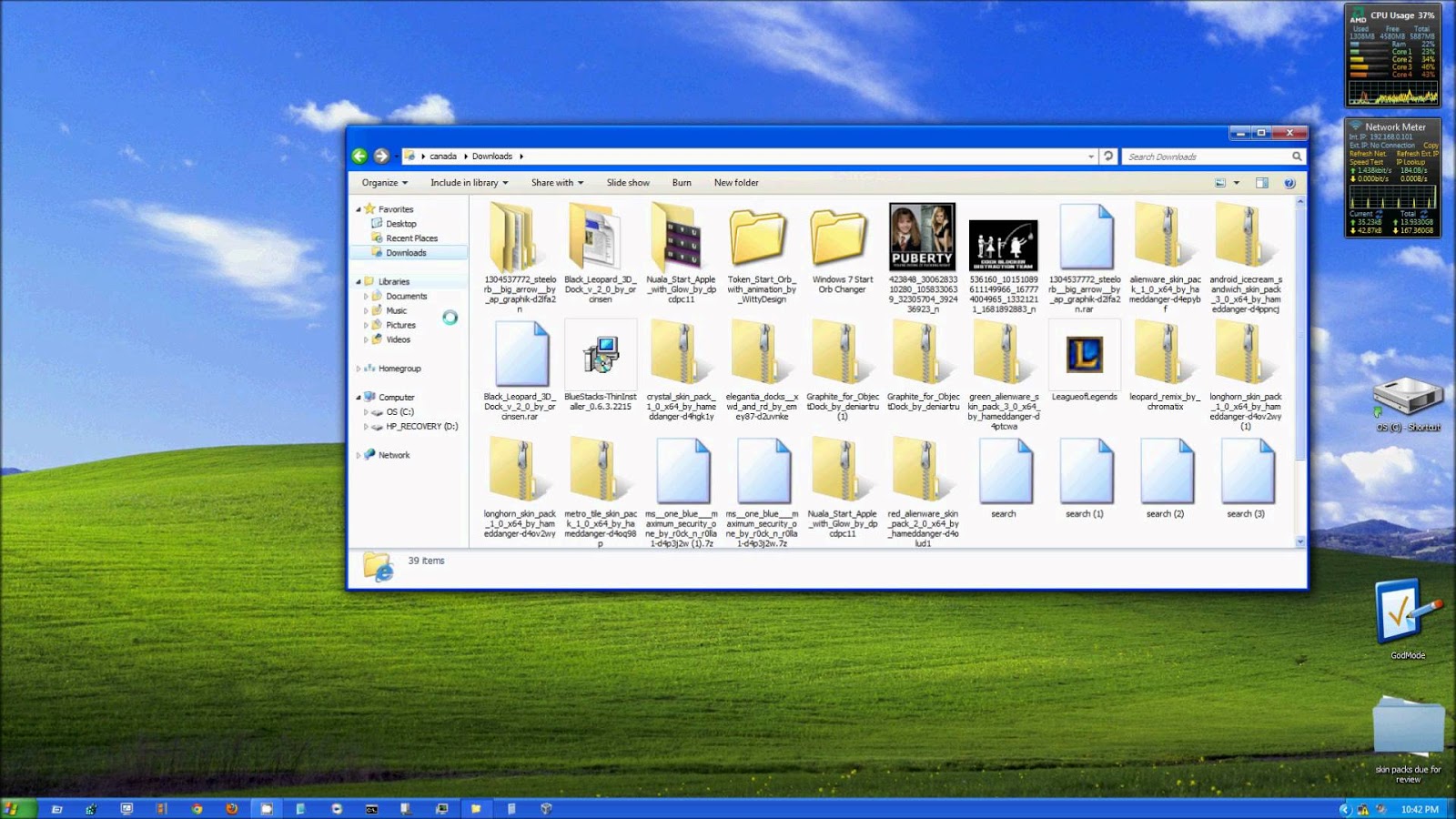Select the Token_Start_Orb folder
1456x819 pixels.
click(x=761, y=253)
